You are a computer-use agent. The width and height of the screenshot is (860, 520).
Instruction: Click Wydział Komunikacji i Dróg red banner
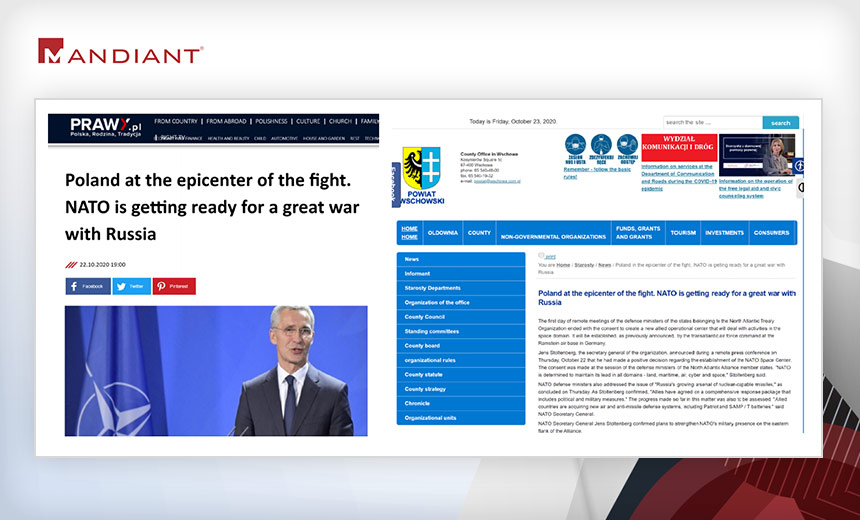click(x=679, y=148)
